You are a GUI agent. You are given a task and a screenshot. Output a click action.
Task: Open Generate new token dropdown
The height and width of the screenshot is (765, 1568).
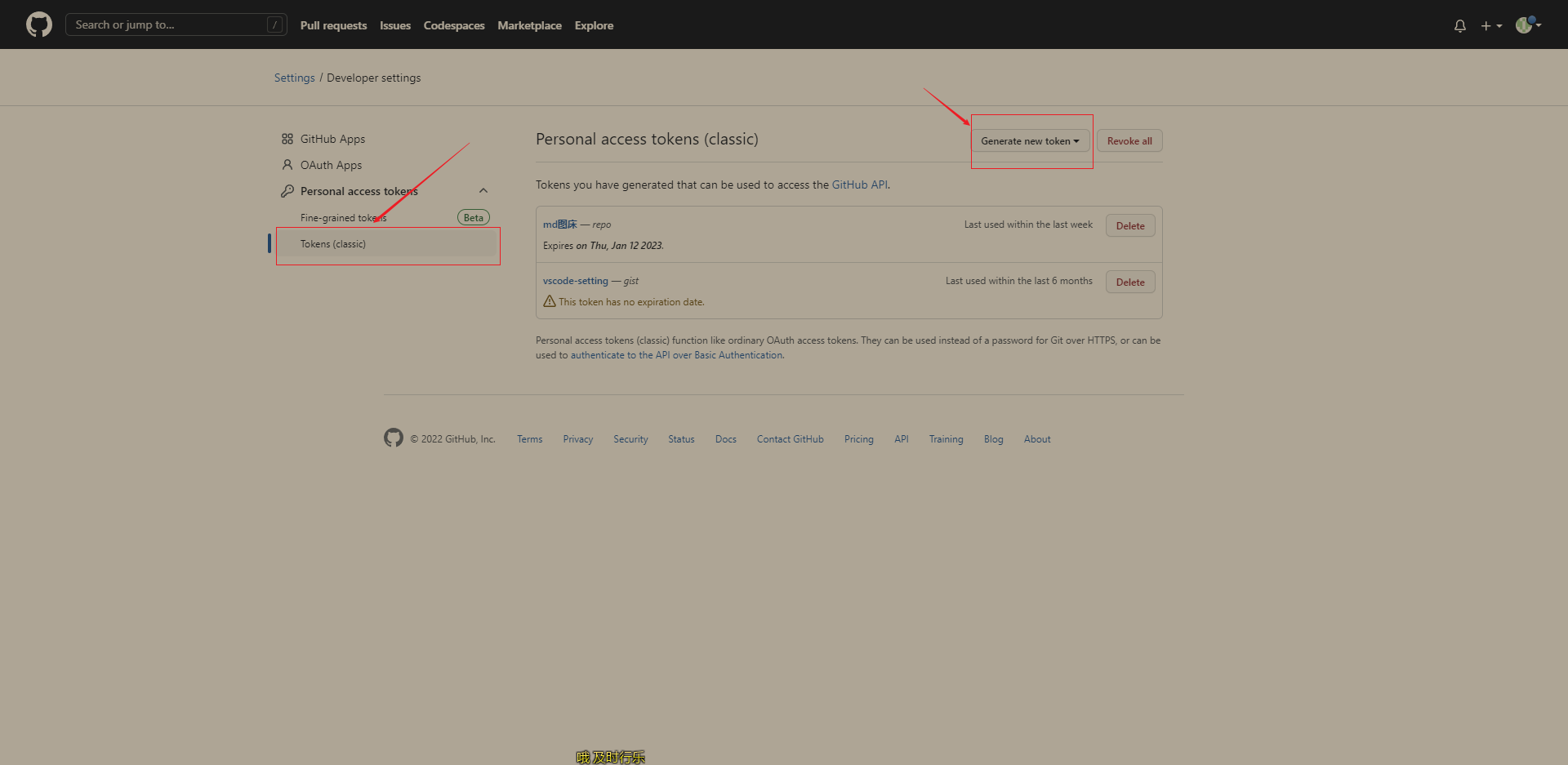tap(1030, 141)
